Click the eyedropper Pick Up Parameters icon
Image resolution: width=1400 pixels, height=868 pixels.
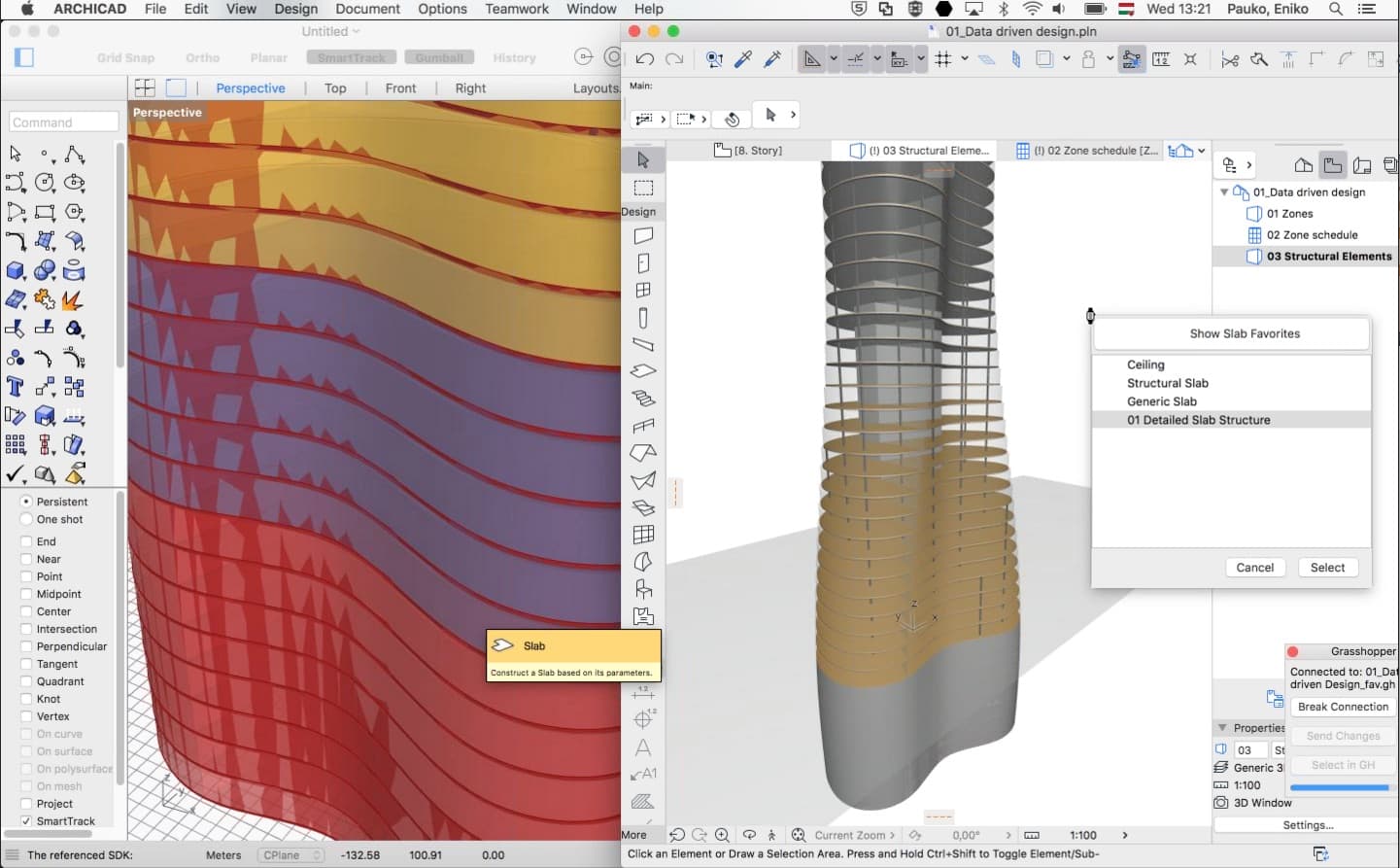[743, 59]
